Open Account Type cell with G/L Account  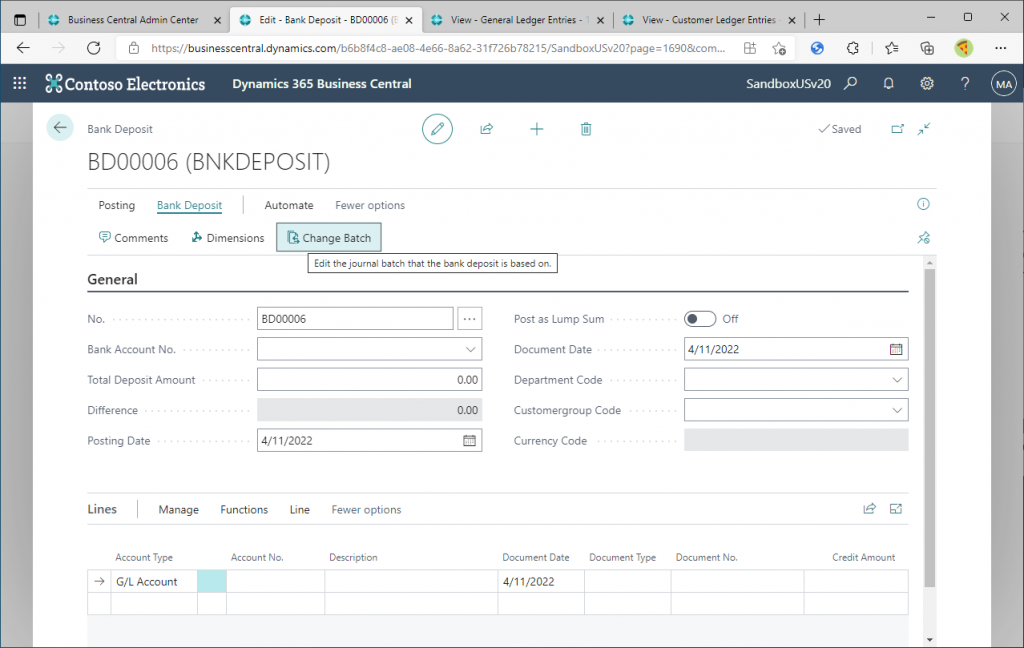point(154,581)
